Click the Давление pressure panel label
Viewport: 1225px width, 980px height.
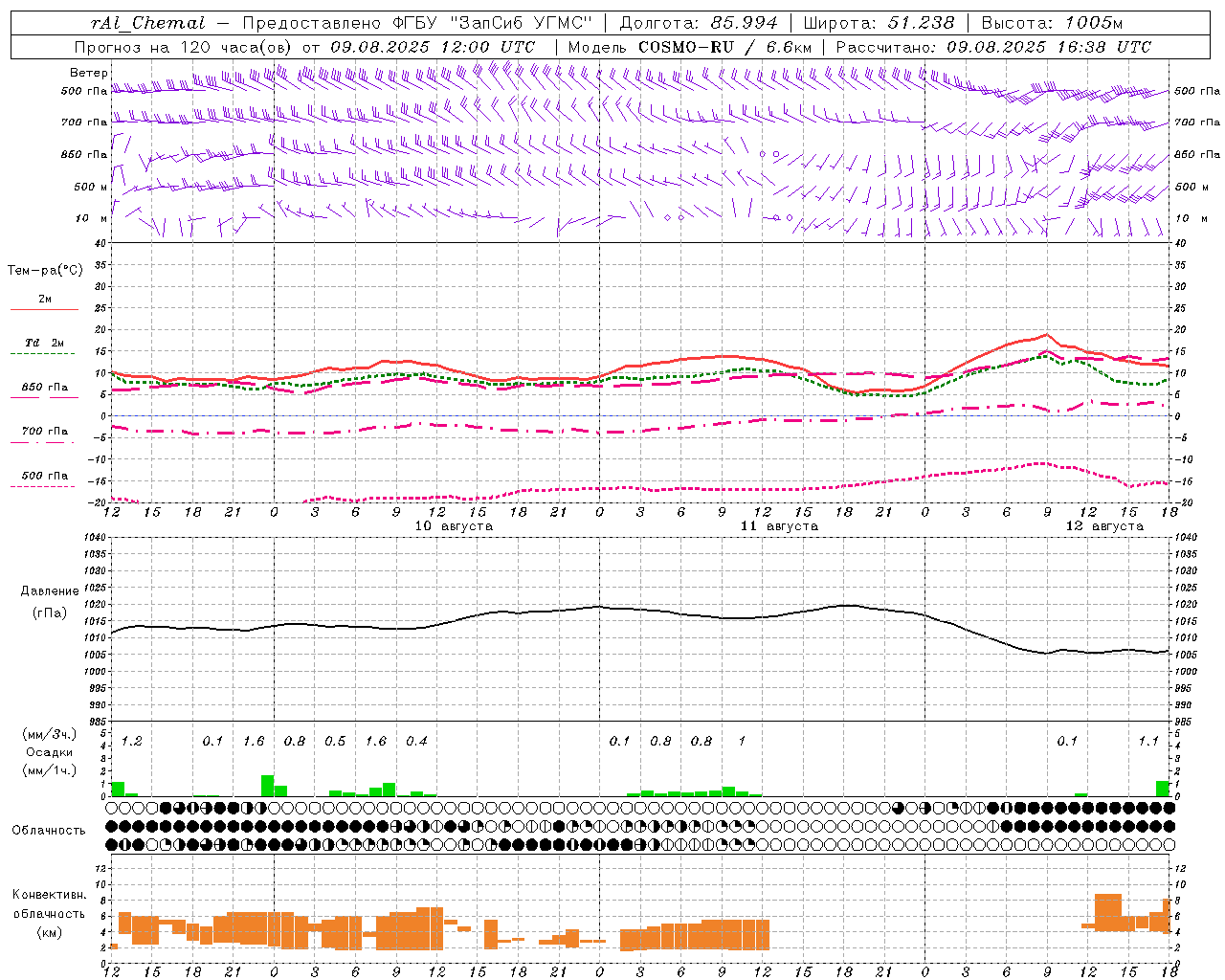50,591
